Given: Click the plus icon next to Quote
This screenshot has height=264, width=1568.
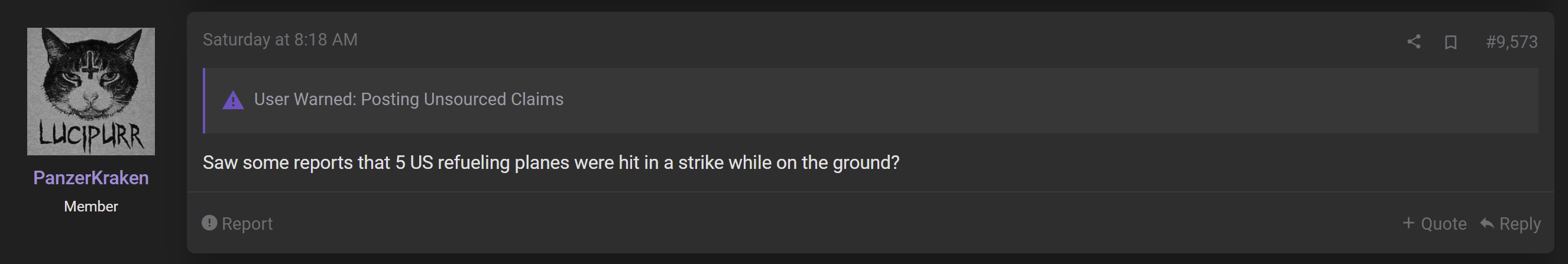Looking at the screenshot, I should click(x=1408, y=223).
